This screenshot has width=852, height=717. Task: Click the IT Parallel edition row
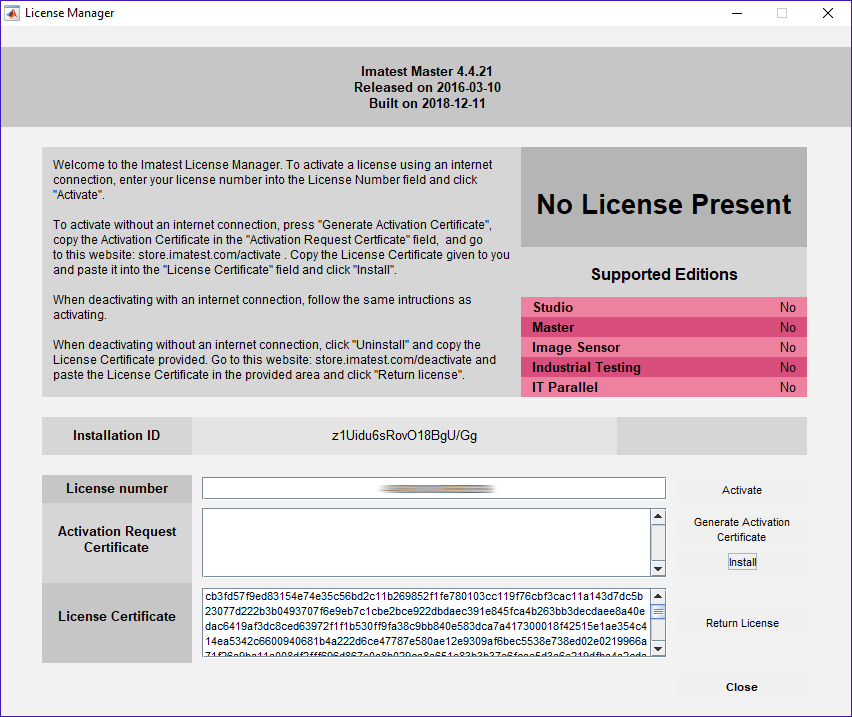click(663, 387)
